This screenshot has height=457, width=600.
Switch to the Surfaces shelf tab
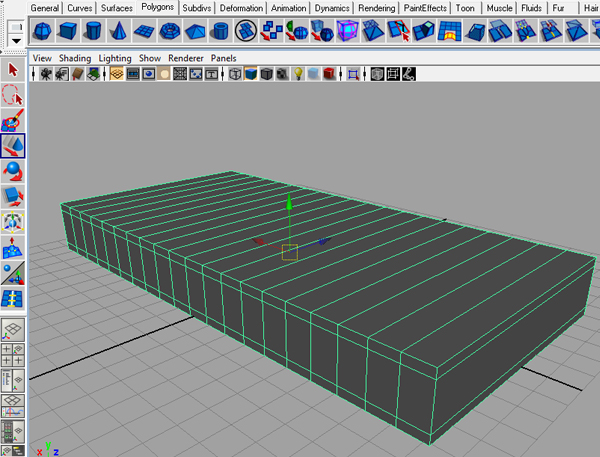[116, 7]
